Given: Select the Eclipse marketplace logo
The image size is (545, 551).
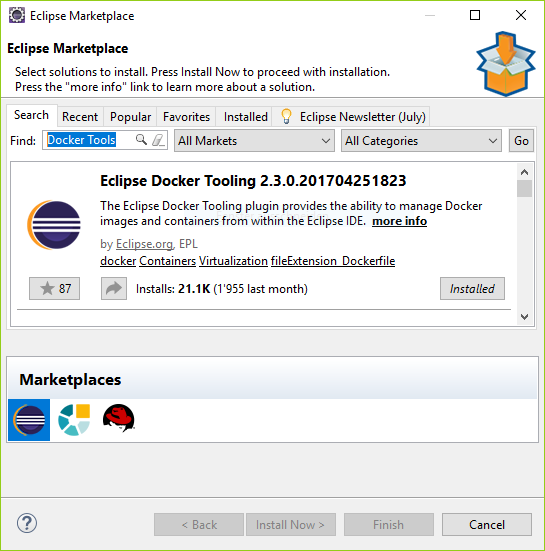Looking at the screenshot, I should pos(29,420).
